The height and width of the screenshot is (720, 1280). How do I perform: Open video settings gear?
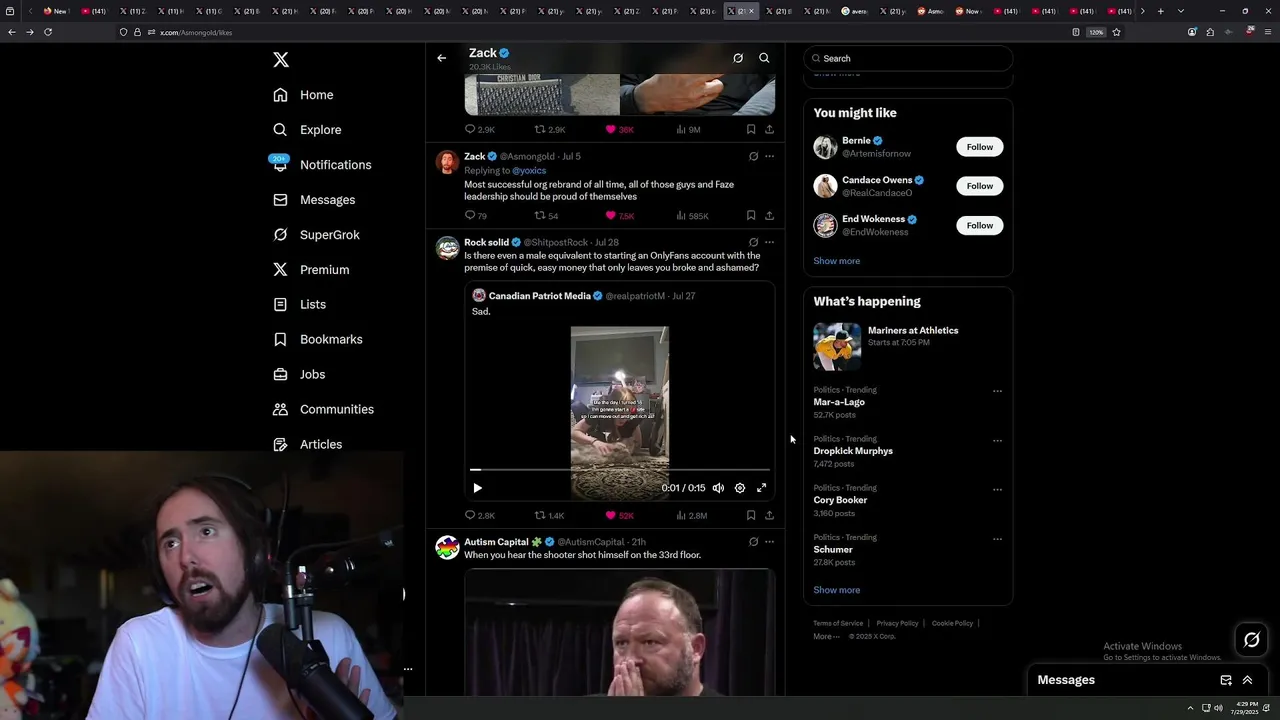[x=740, y=488]
